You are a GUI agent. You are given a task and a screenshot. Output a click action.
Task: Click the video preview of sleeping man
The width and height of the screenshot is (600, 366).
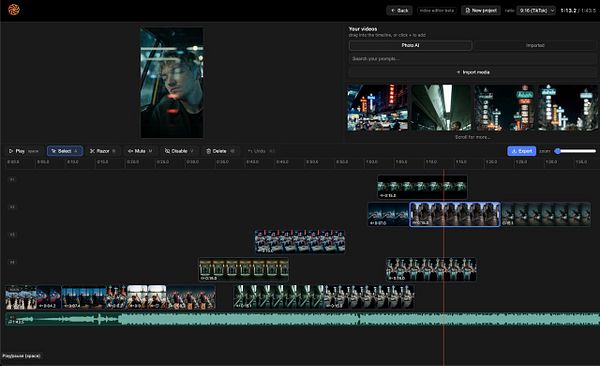pyautogui.click(x=172, y=82)
